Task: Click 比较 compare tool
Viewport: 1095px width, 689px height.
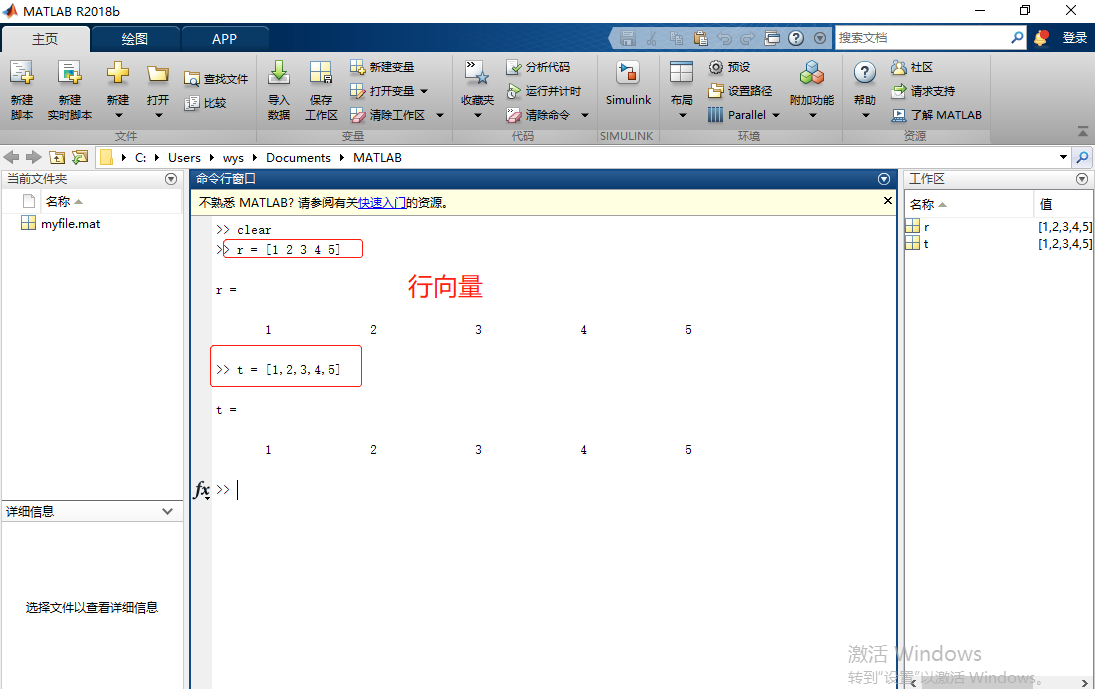Action: click(205, 103)
